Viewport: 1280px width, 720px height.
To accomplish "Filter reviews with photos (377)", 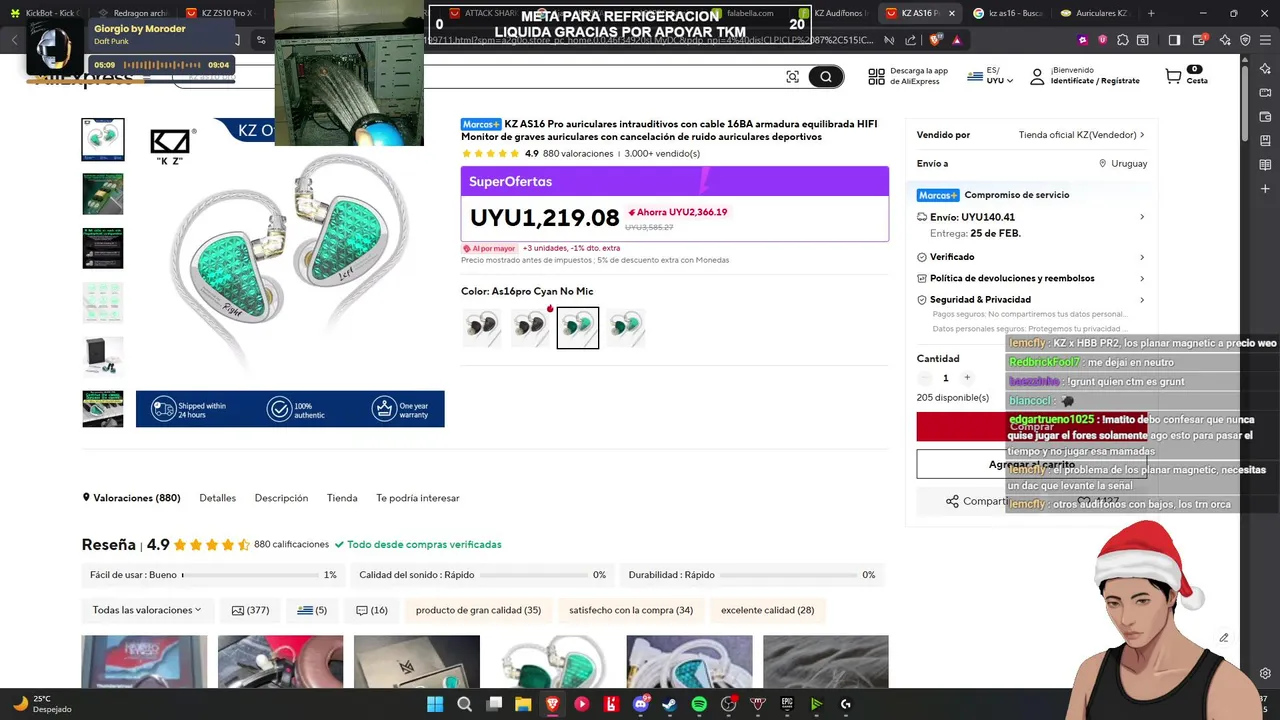I will (x=250, y=610).
